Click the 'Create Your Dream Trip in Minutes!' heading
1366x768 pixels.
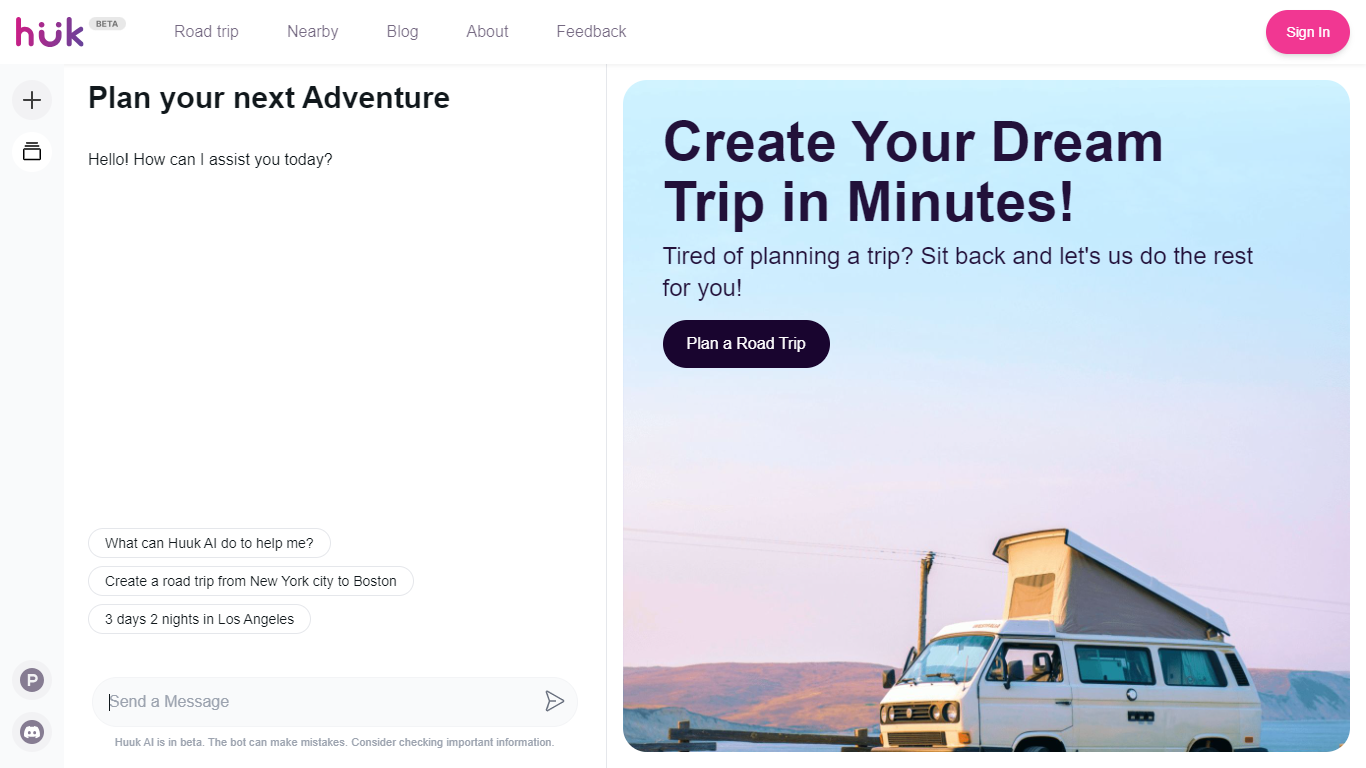[914, 171]
